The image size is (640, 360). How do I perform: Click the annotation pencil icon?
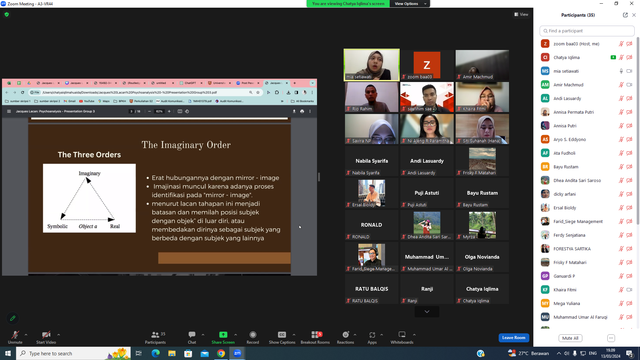(x=13, y=318)
